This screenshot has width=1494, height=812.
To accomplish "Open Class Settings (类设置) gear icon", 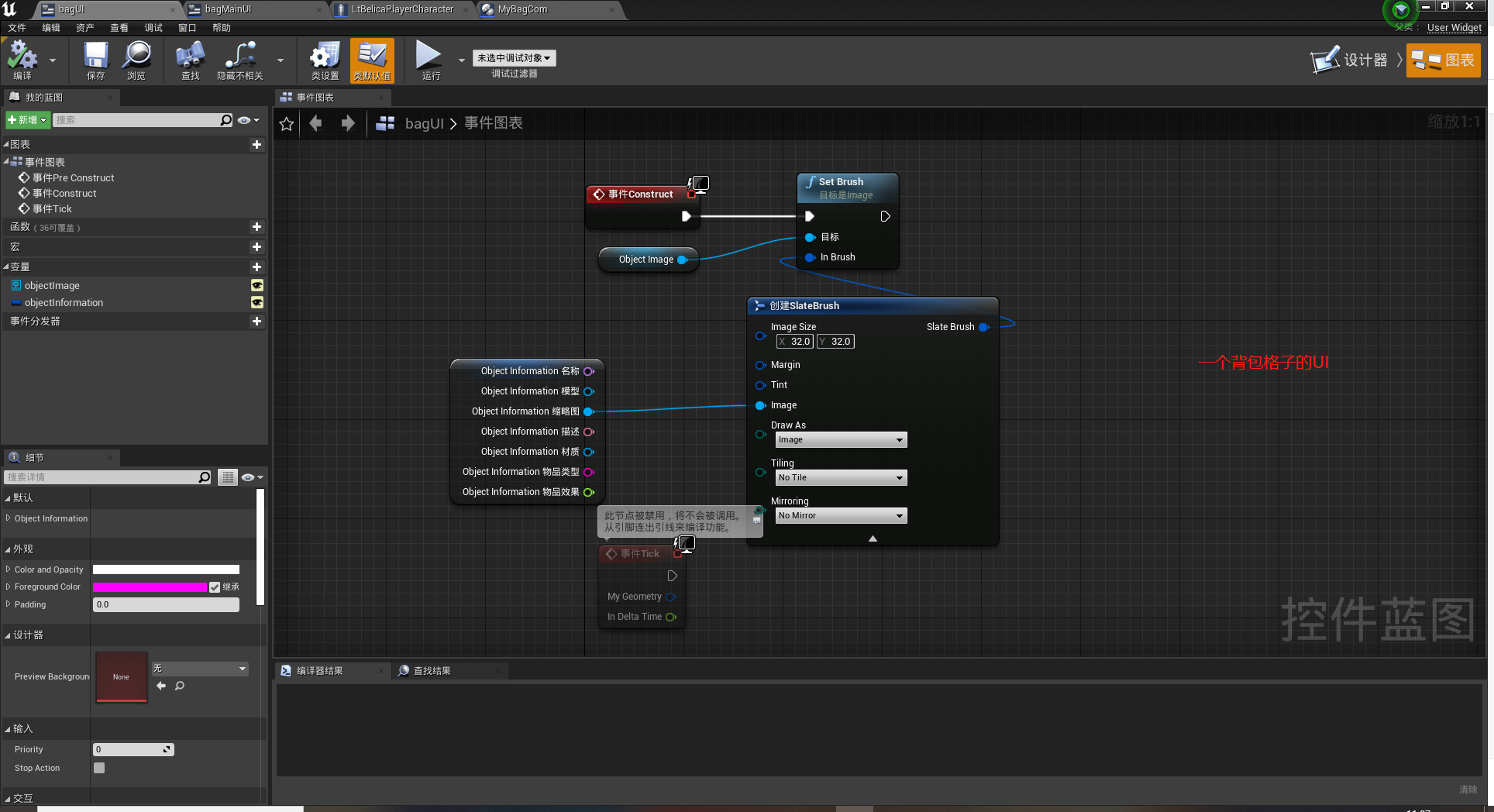I will (x=325, y=56).
